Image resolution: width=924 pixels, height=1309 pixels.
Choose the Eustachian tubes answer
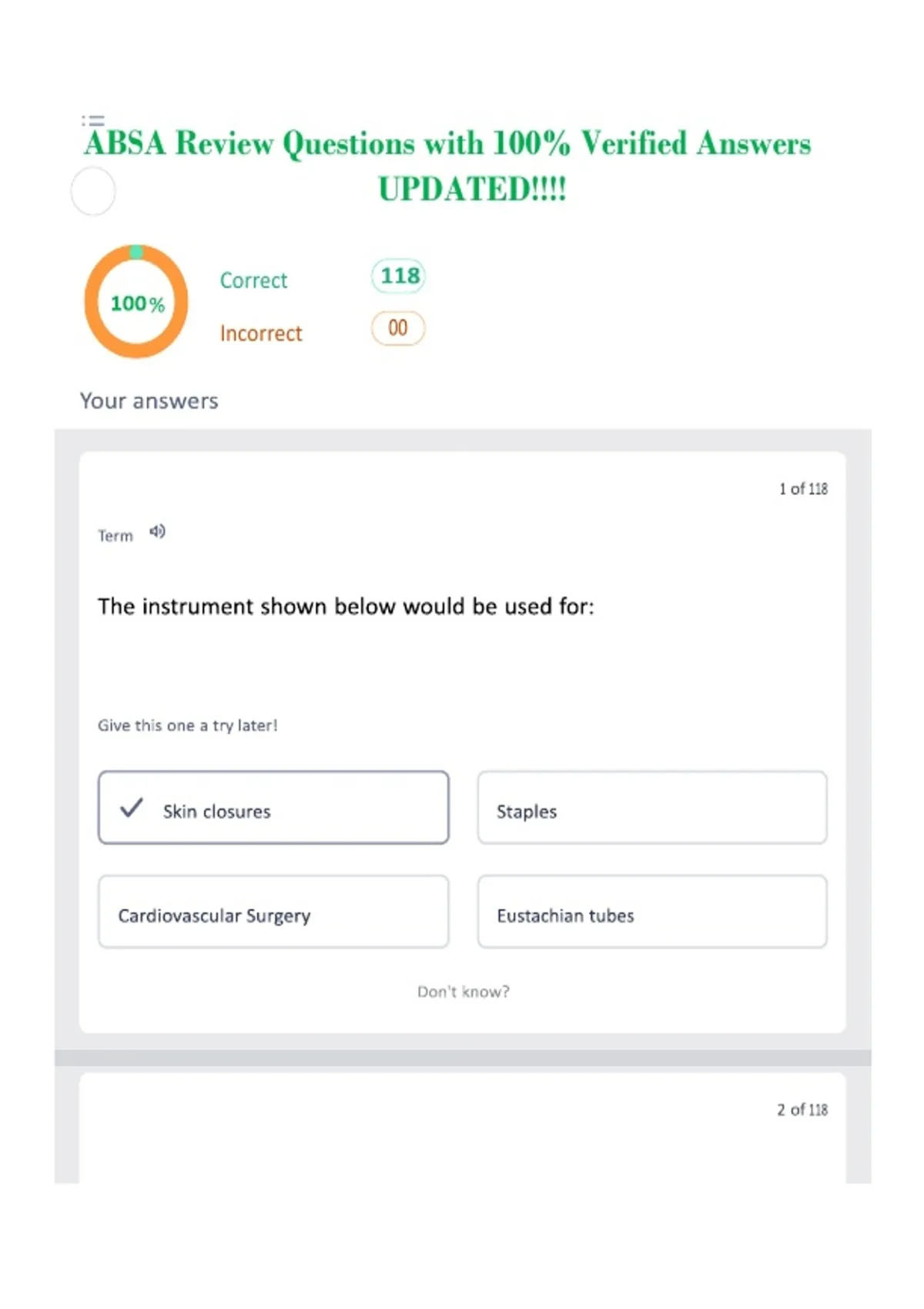pos(652,912)
